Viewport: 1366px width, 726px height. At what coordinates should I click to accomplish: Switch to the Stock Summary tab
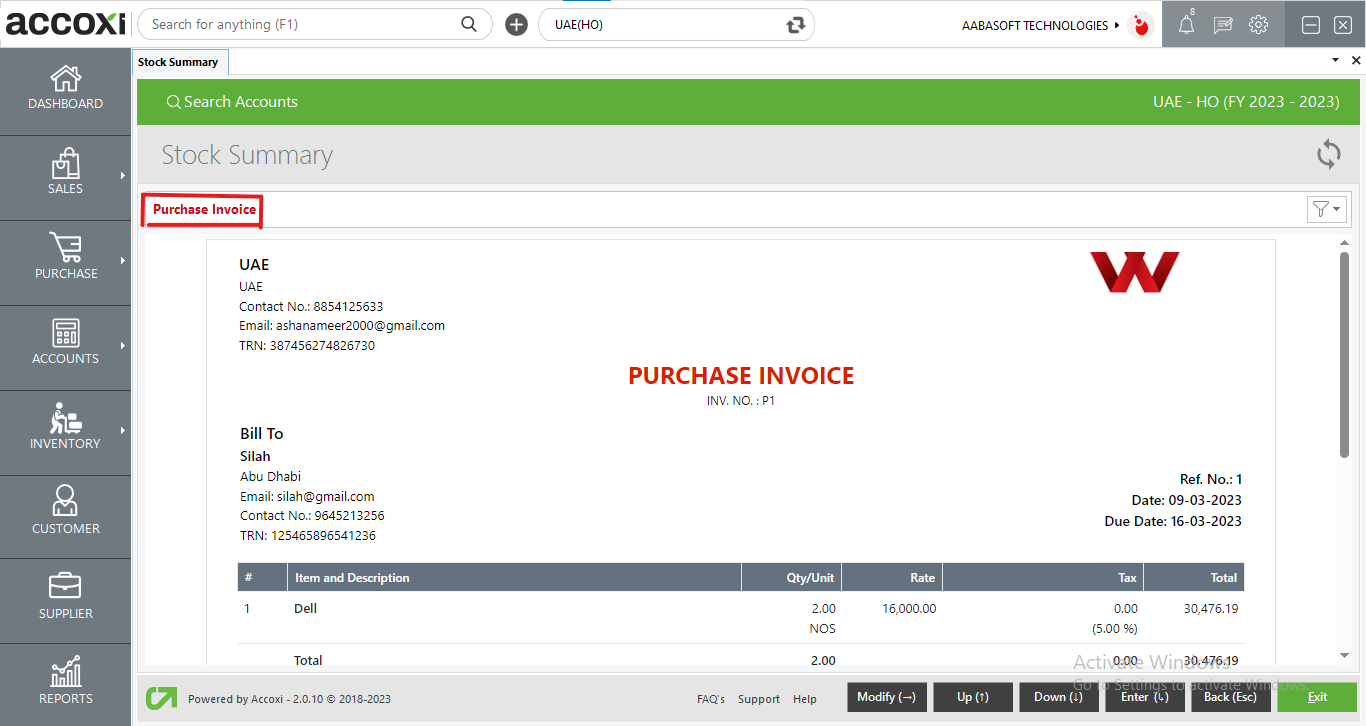click(x=180, y=61)
